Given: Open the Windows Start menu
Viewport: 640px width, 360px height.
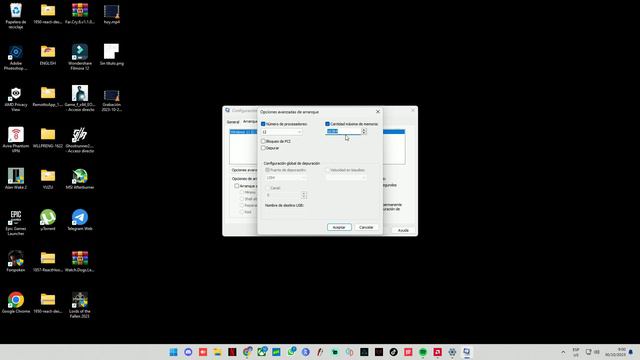Looking at the screenshot, I should [173, 352].
